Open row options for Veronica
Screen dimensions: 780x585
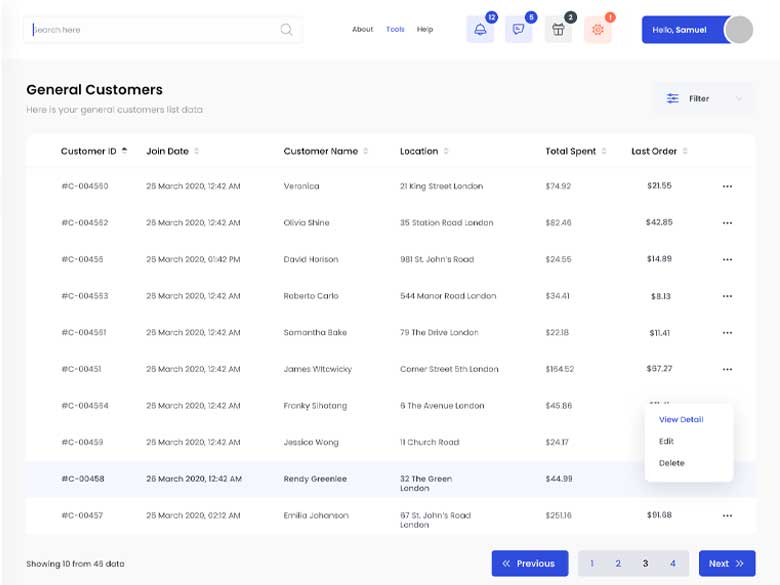click(727, 187)
